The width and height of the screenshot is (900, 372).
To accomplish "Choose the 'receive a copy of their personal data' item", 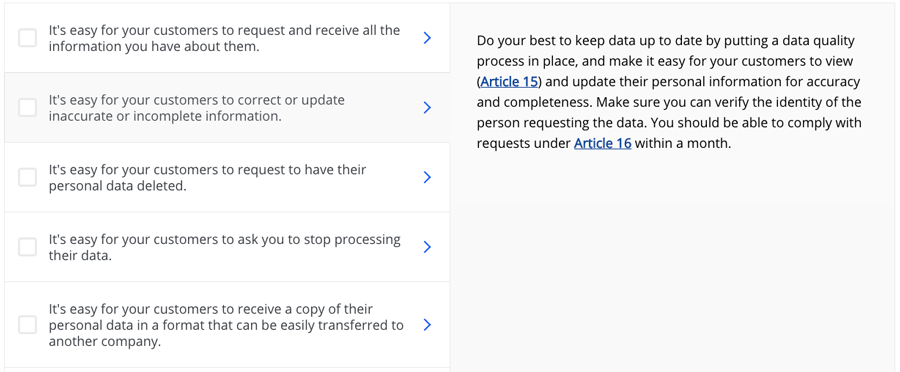I will point(227,325).
